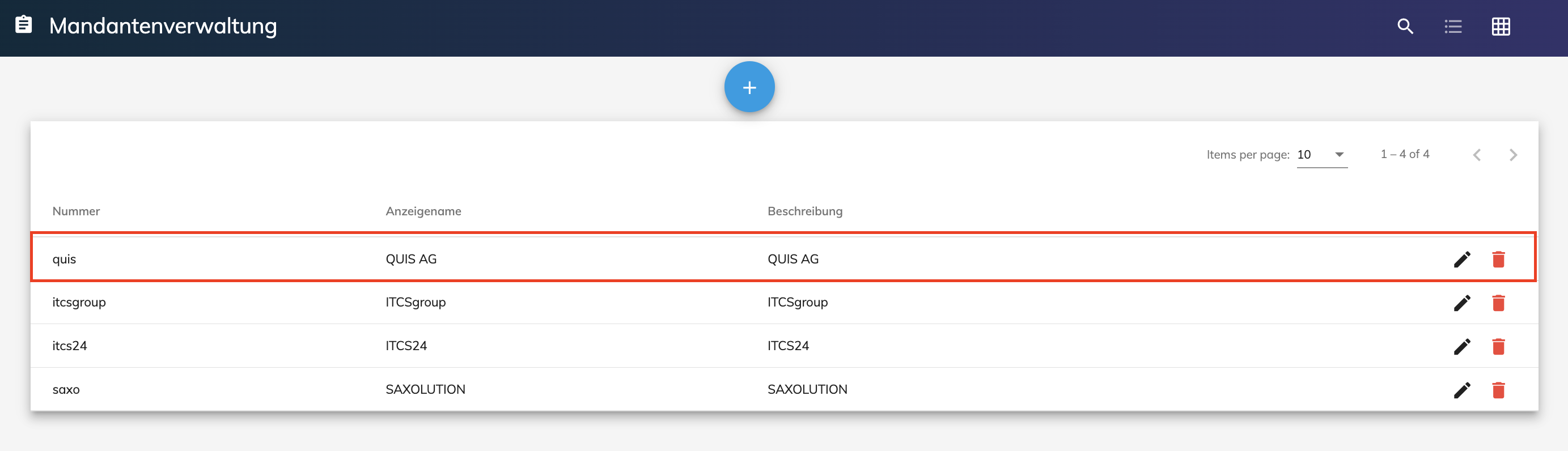Edit the saxo entry

(x=1462, y=390)
